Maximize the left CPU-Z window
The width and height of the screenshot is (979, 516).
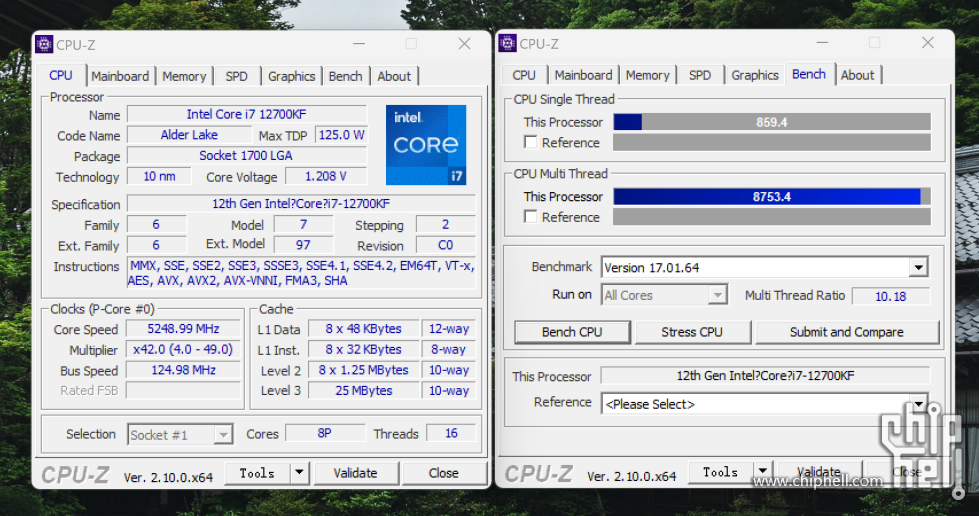(411, 44)
